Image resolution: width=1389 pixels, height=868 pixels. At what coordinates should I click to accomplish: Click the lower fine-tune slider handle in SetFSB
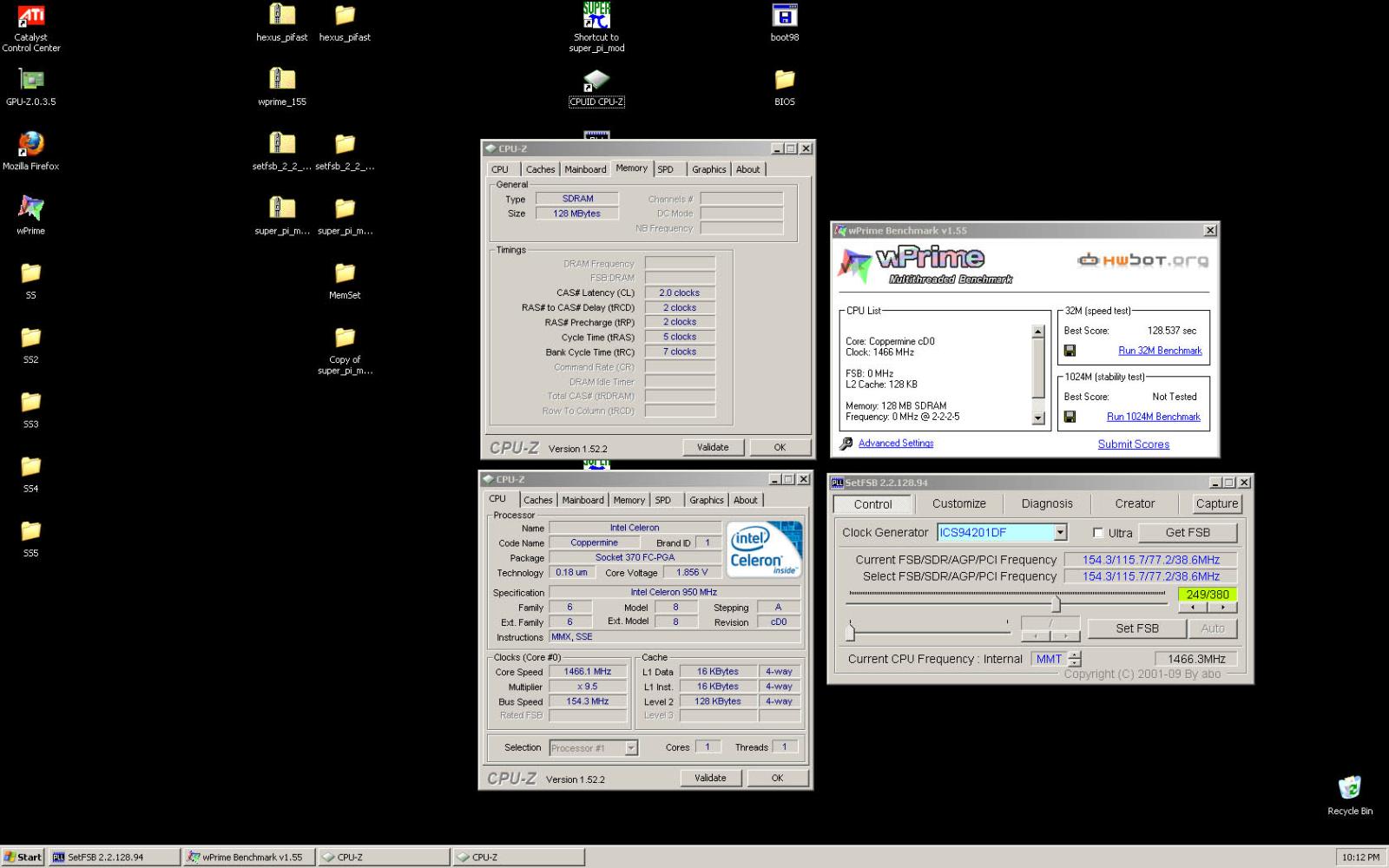(x=850, y=631)
